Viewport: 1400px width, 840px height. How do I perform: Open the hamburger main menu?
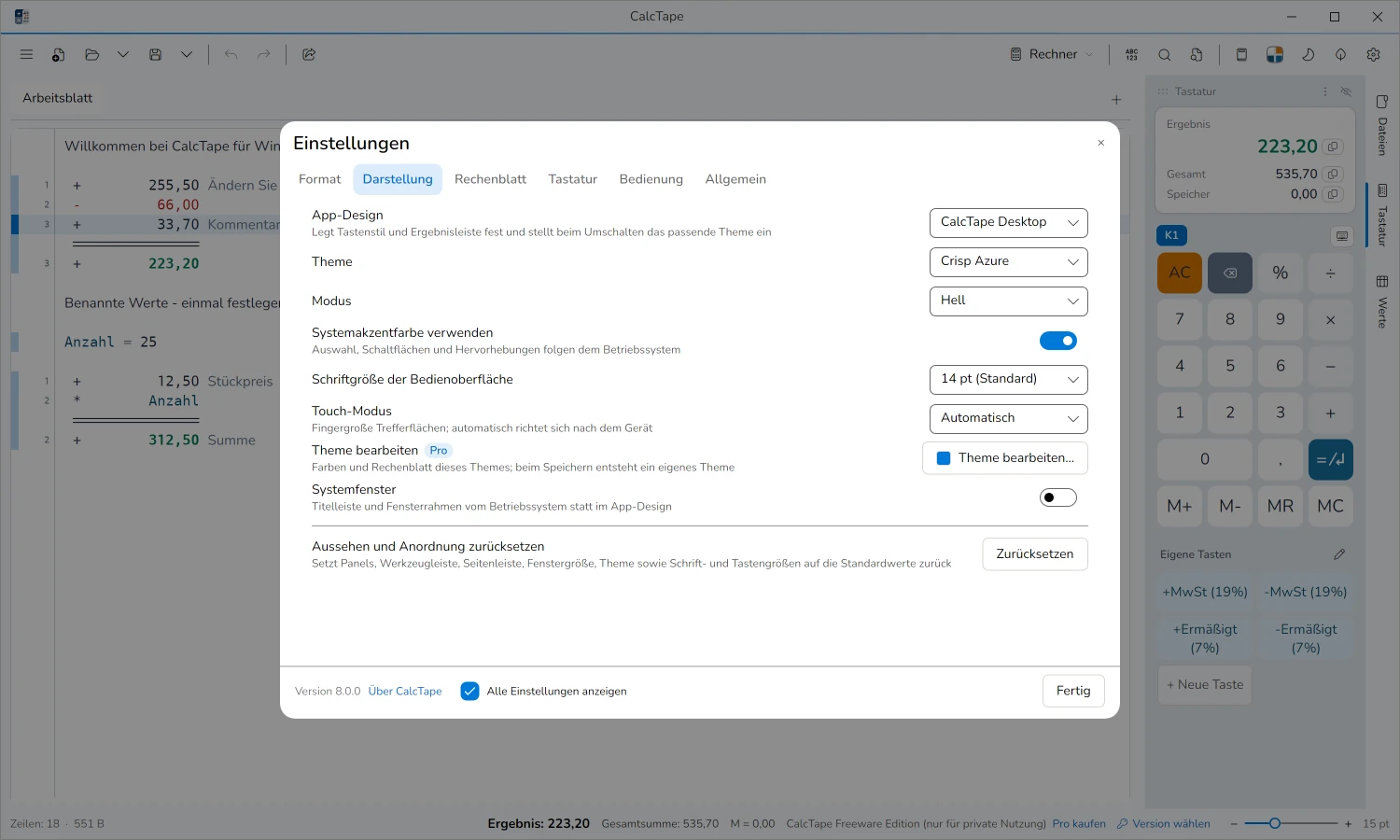(26, 55)
